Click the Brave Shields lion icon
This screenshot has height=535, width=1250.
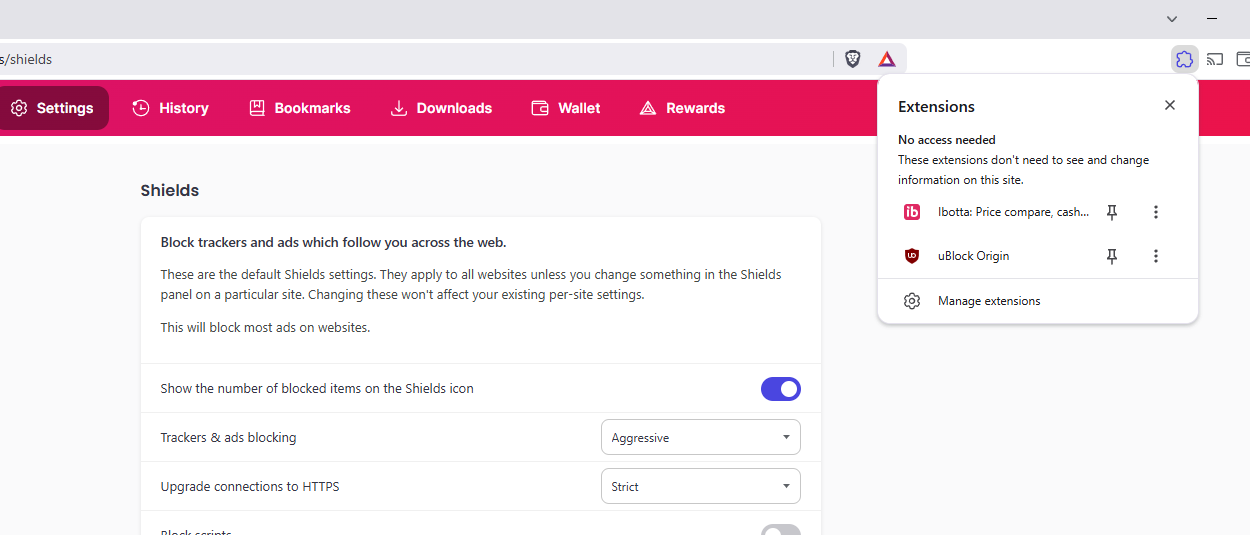click(852, 59)
